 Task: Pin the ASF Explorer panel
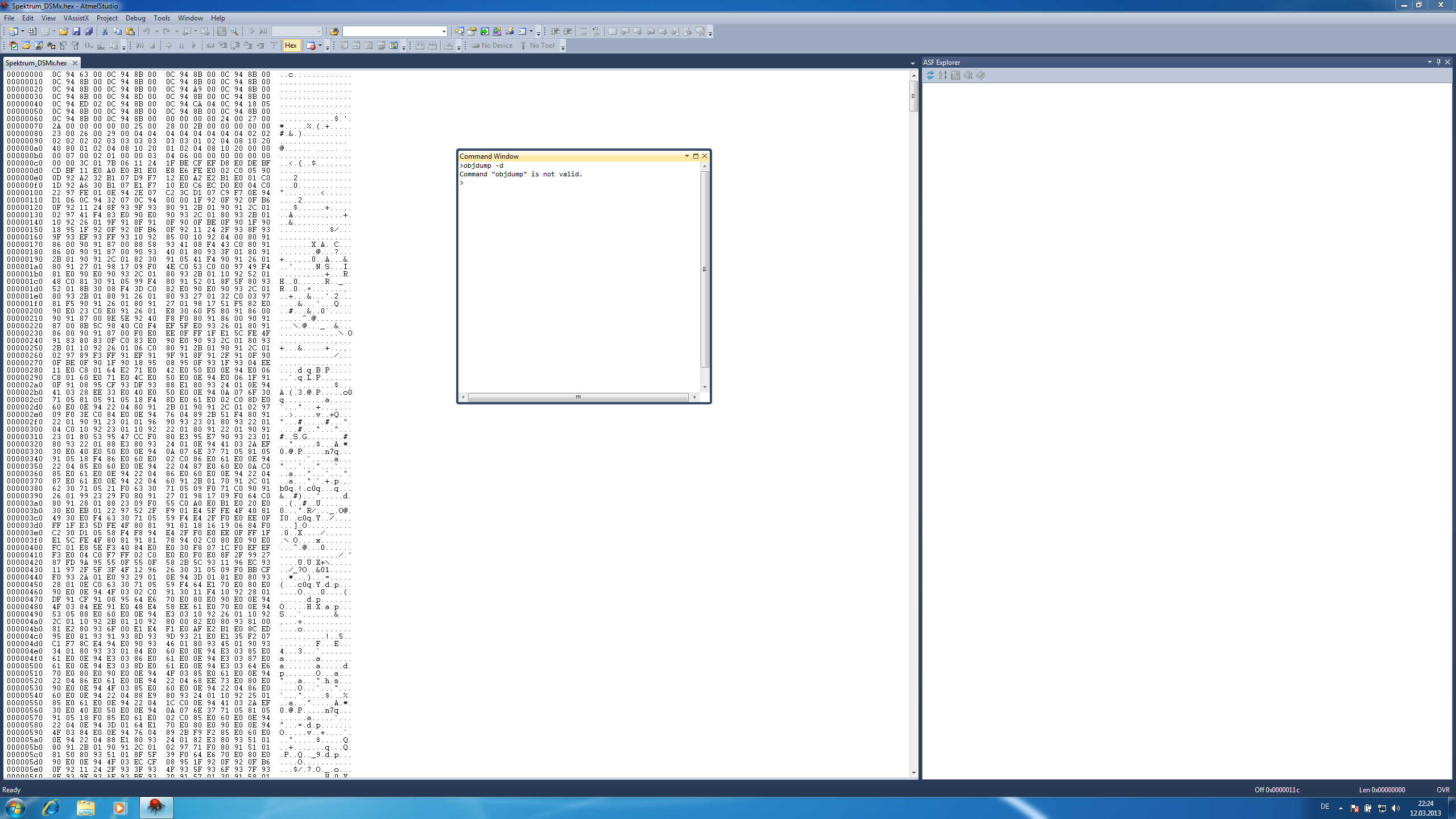[x=1439, y=62]
